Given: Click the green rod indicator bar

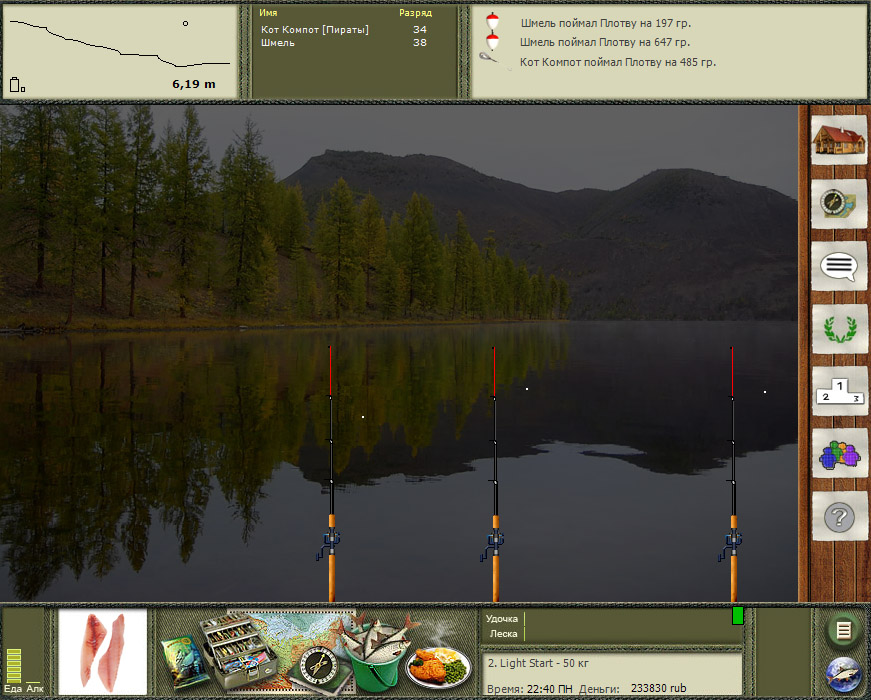Looking at the screenshot, I should [738, 616].
